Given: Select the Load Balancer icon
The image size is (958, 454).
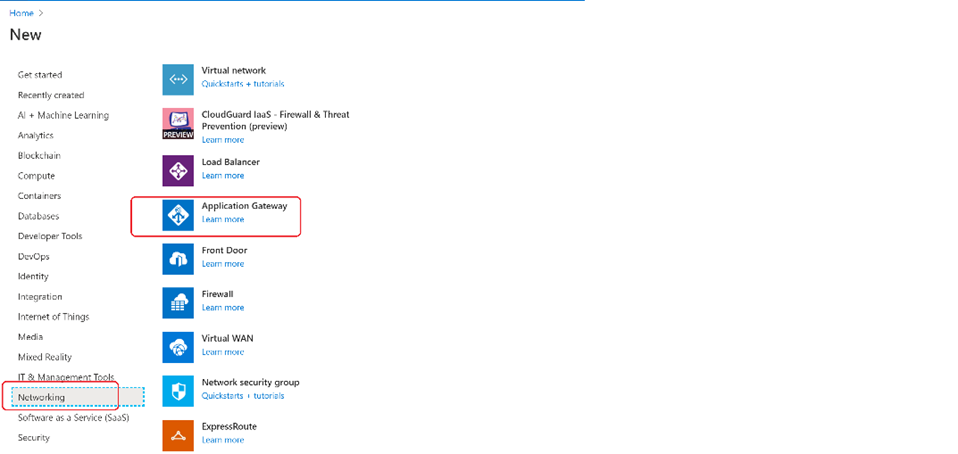Looking at the screenshot, I should point(178,170).
